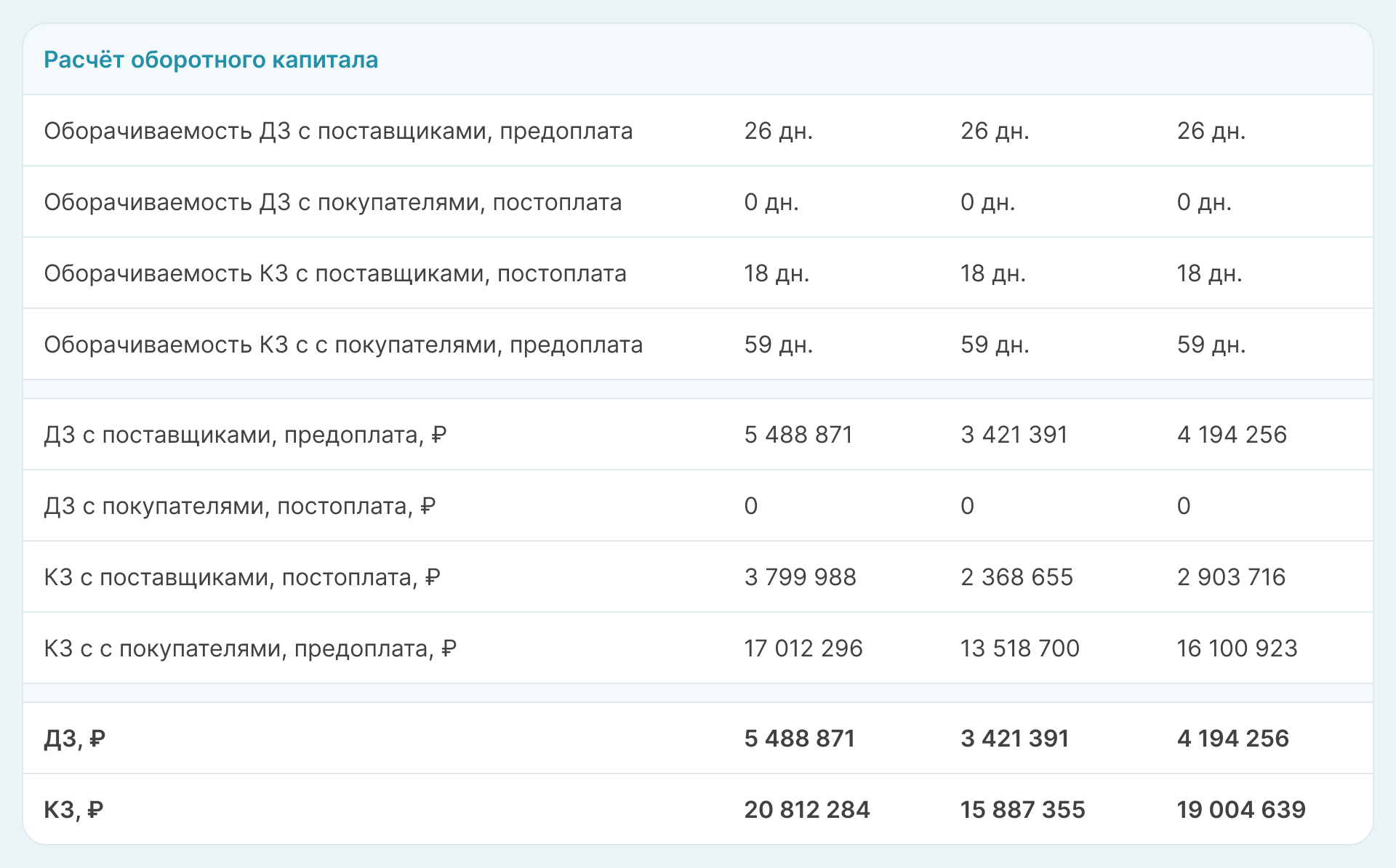
Task: Click the bold КЗ total 20 812 284
Action: click(x=806, y=810)
